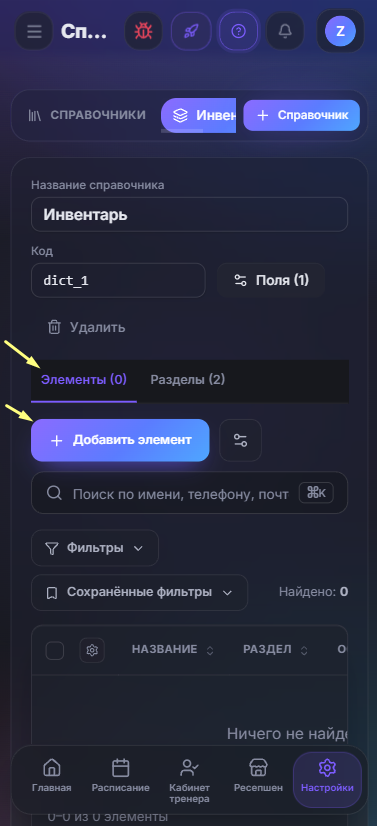Click the Добавить элемент button
The width and height of the screenshot is (377, 826).
click(x=120, y=440)
